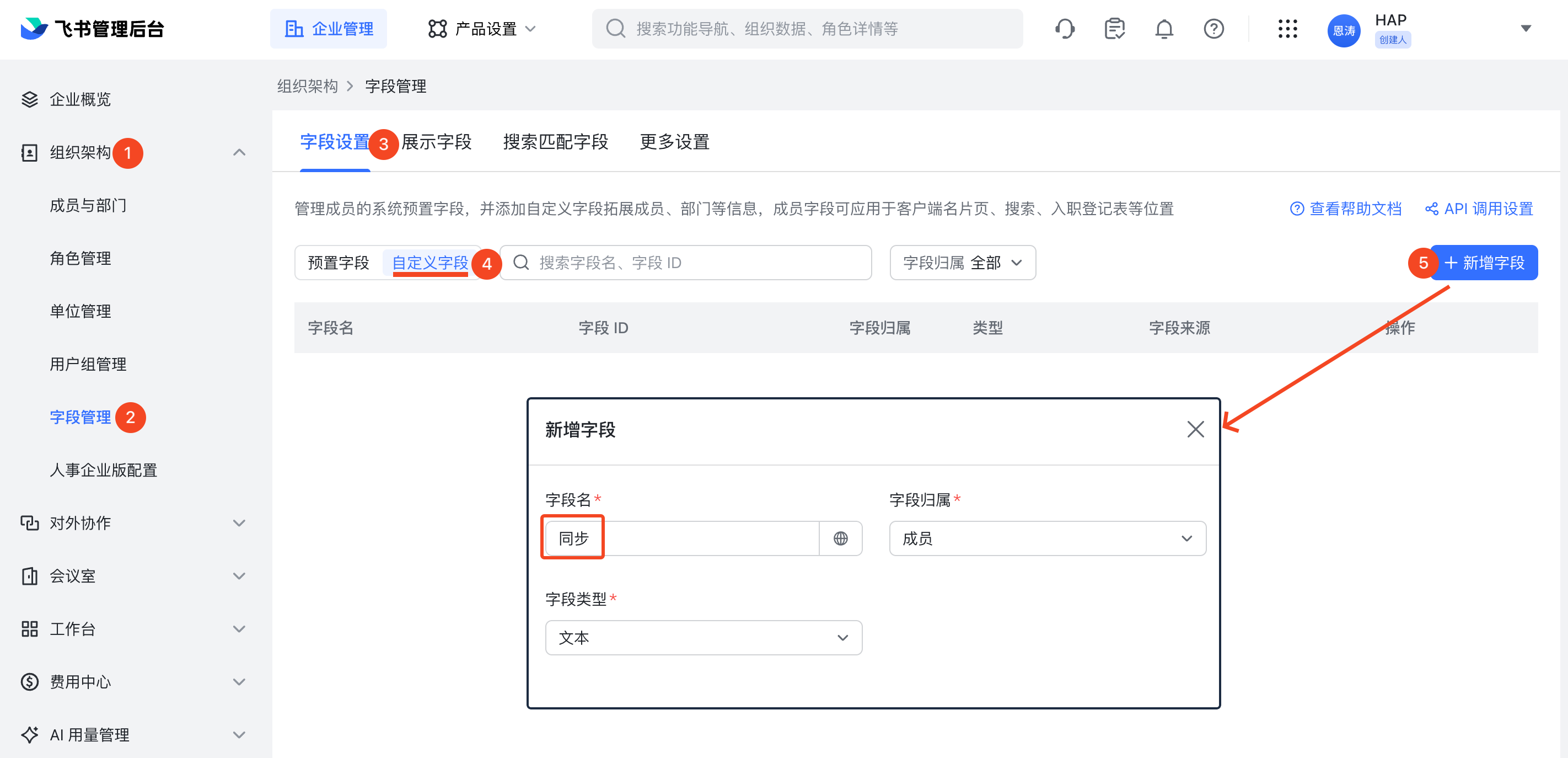Click the 恩涛 user avatar
Image resolution: width=1568 pixels, height=758 pixels.
(1344, 30)
